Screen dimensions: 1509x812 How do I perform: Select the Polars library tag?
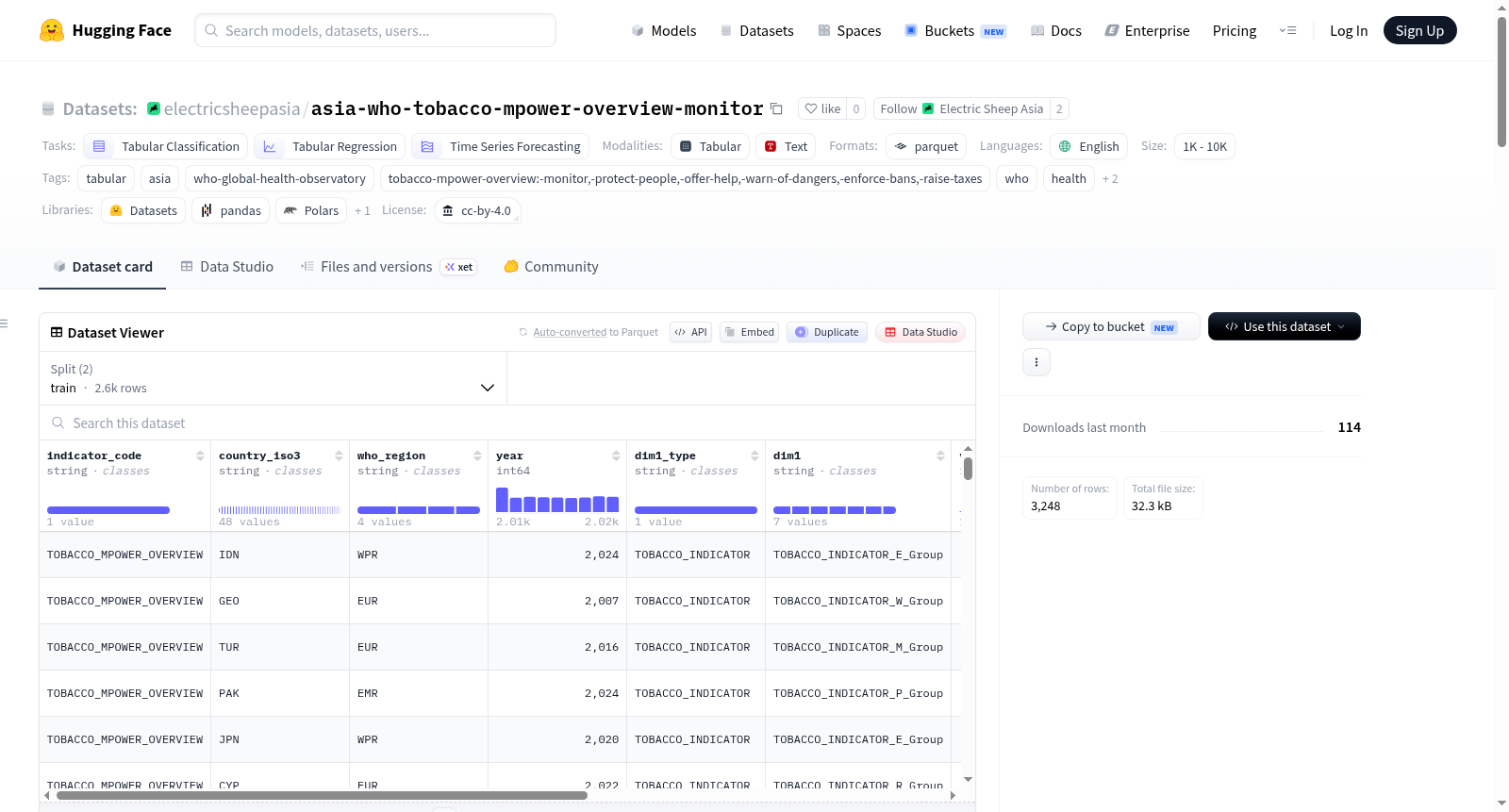point(311,210)
